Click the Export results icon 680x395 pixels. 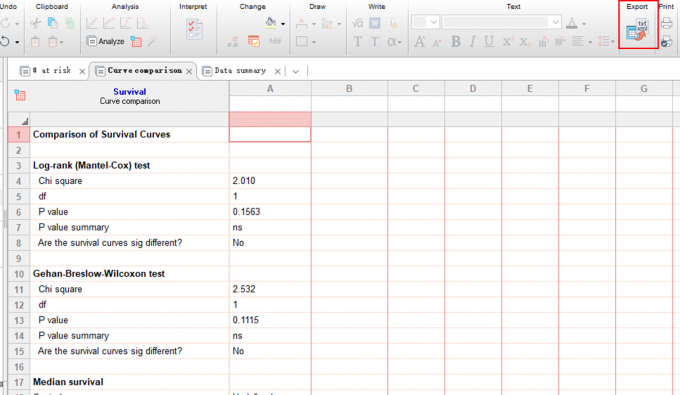(x=638, y=31)
